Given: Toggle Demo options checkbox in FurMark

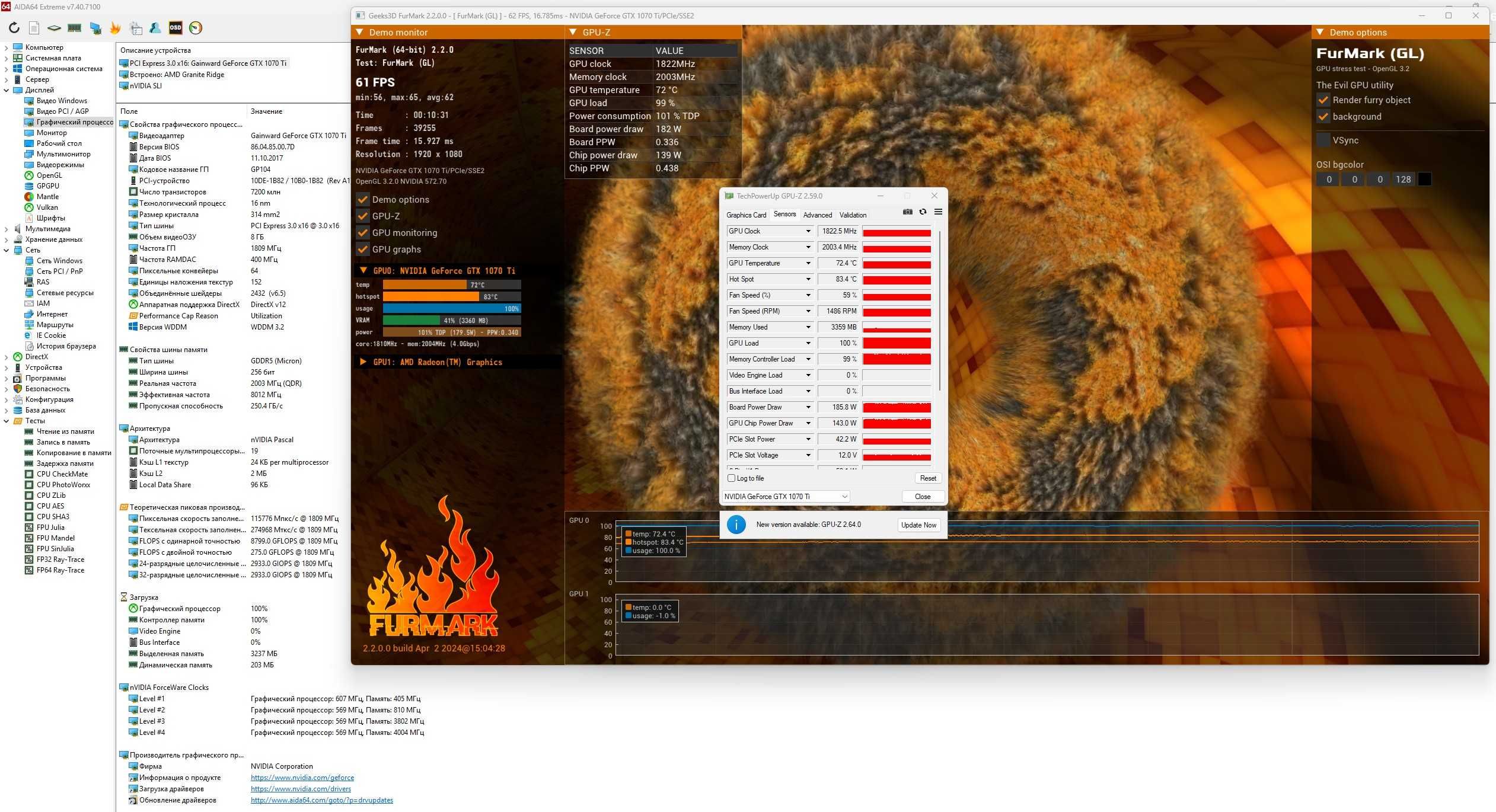Looking at the screenshot, I should tap(362, 200).
